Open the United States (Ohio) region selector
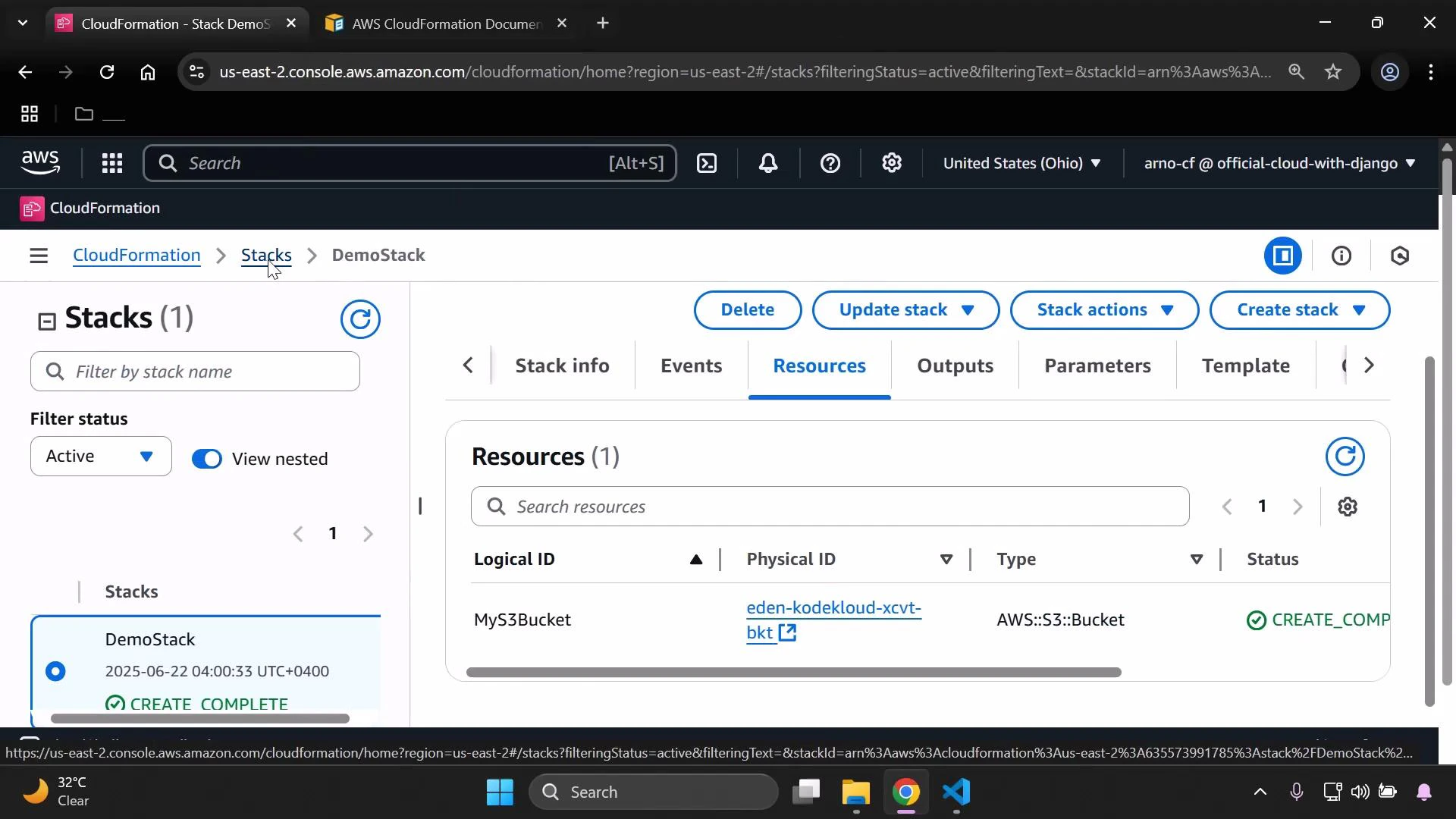The width and height of the screenshot is (1456, 819). [x=1022, y=162]
